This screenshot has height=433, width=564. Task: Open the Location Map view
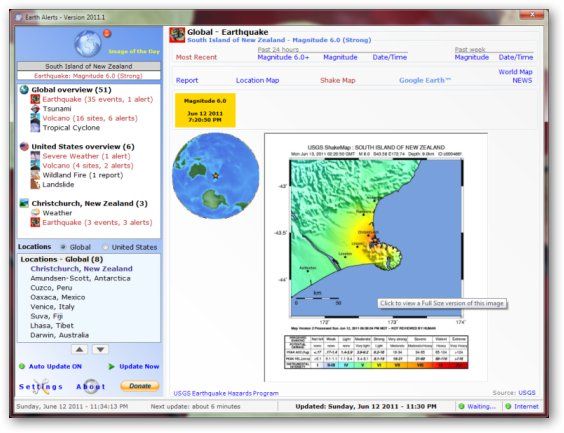[258, 81]
